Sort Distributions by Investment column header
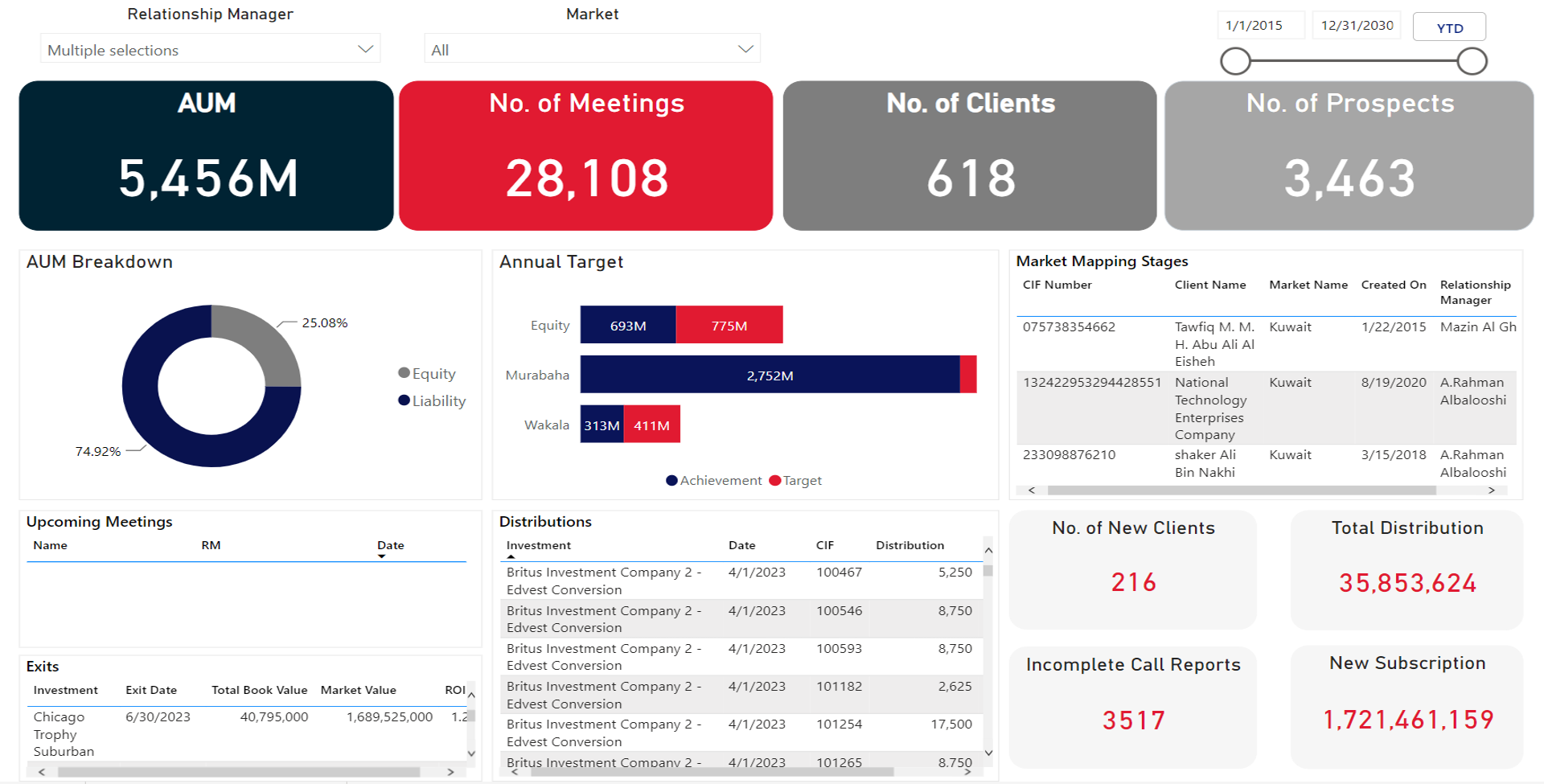The height and width of the screenshot is (784, 1544). pos(538,546)
